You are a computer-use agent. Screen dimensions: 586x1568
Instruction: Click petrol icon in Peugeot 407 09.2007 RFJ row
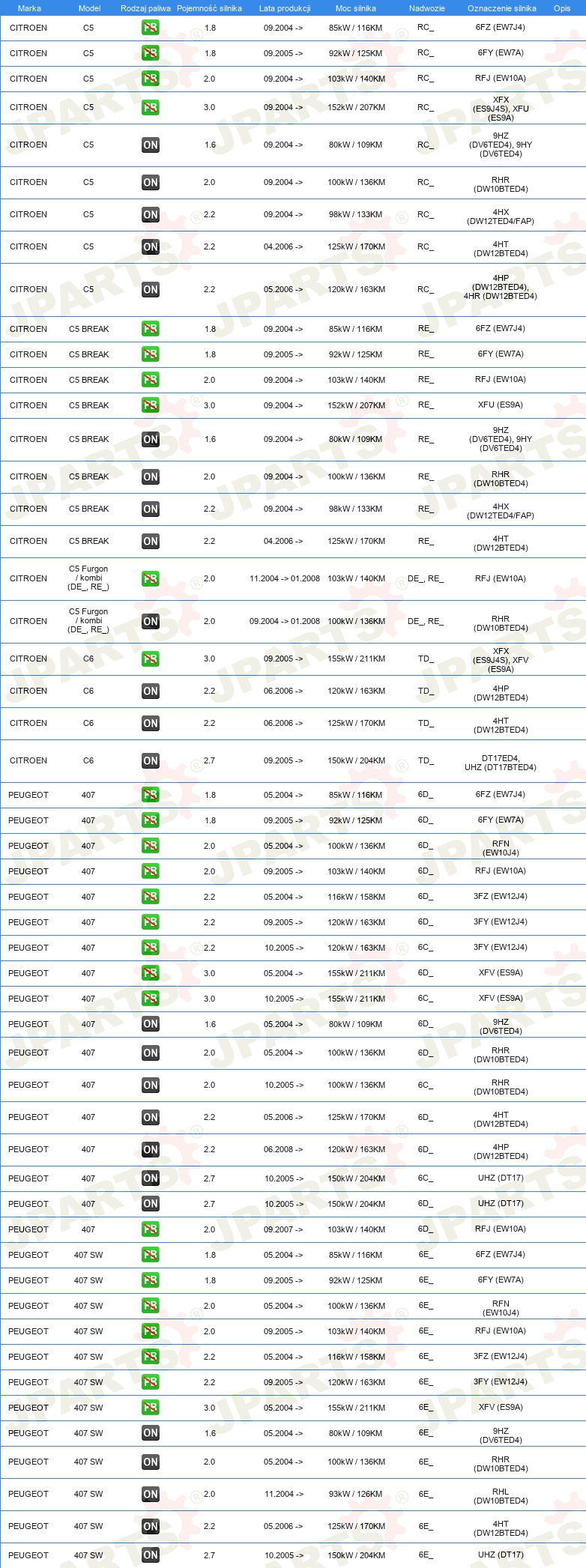pyautogui.click(x=151, y=1229)
